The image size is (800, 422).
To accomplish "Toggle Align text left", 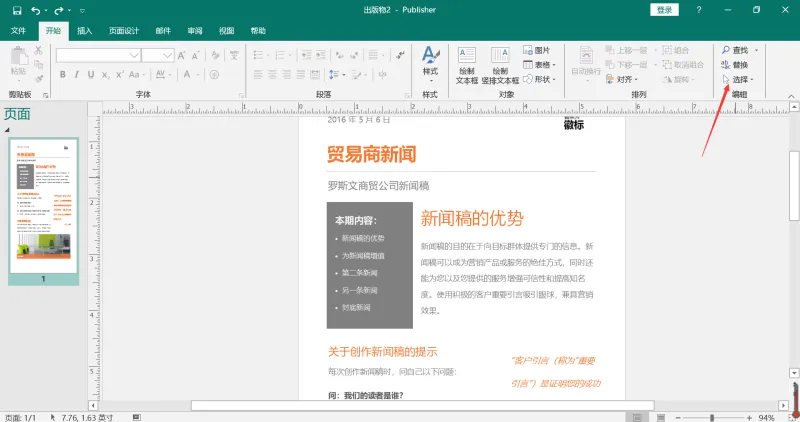I will (258, 75).
